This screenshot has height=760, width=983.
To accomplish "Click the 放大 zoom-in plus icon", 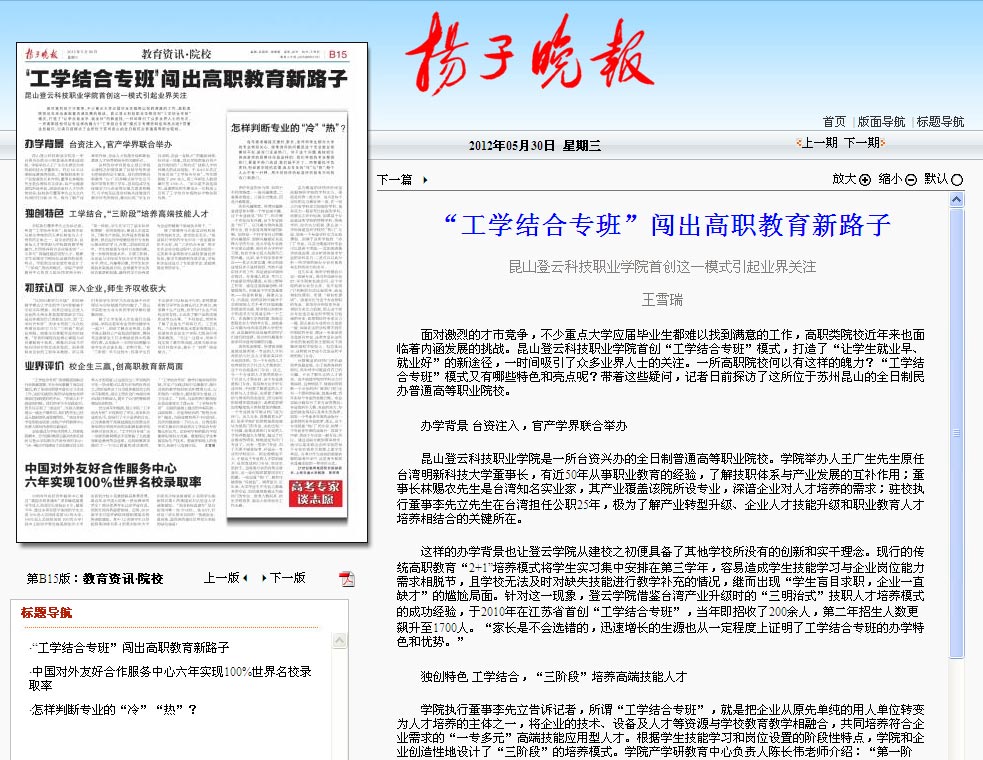I will point(865,180).
